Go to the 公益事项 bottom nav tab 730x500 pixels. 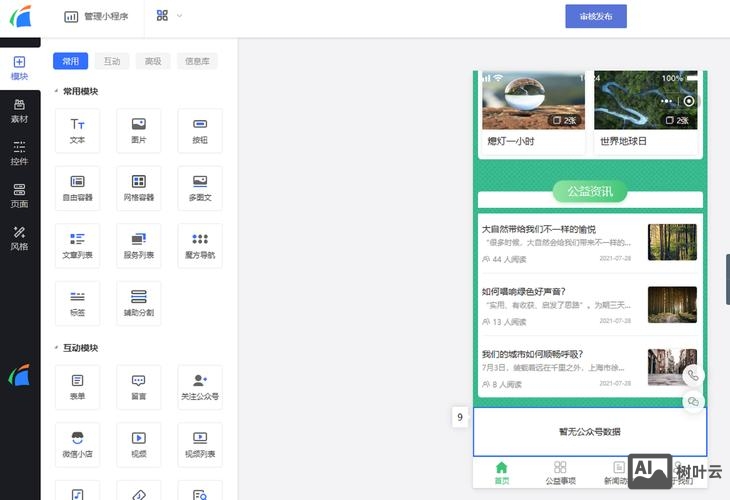[x=560, y=473]
